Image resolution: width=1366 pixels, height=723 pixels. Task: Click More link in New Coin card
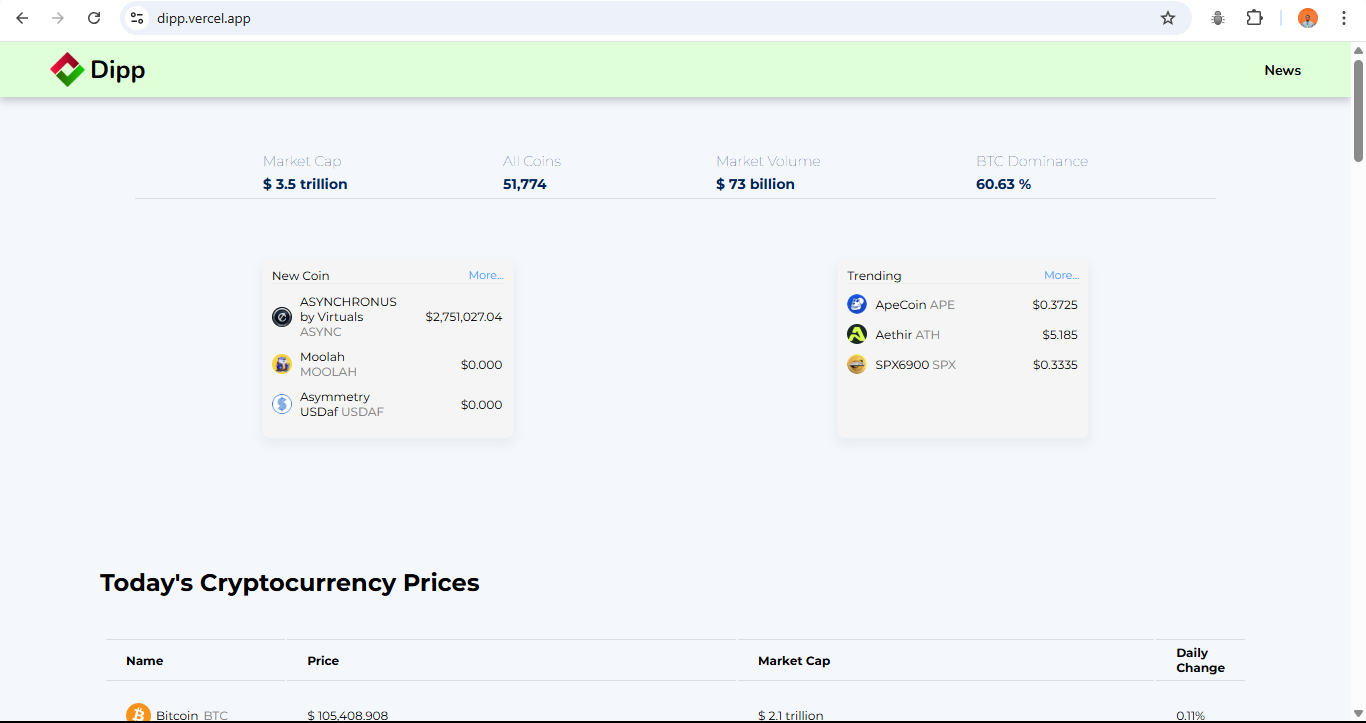click(x=486, y=275)
